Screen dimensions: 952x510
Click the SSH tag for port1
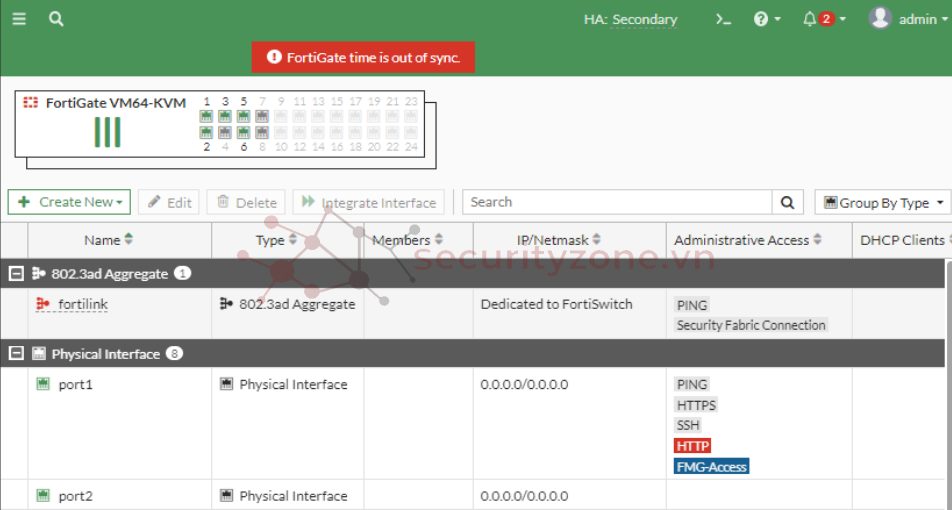point(688,425)
